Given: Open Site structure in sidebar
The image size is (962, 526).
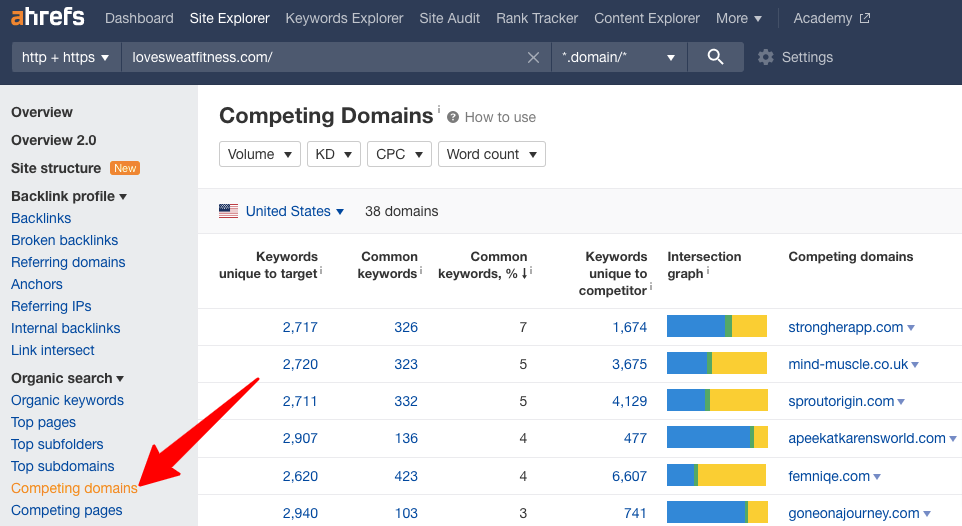Looking at the screenshot, I should coord(56,168).
